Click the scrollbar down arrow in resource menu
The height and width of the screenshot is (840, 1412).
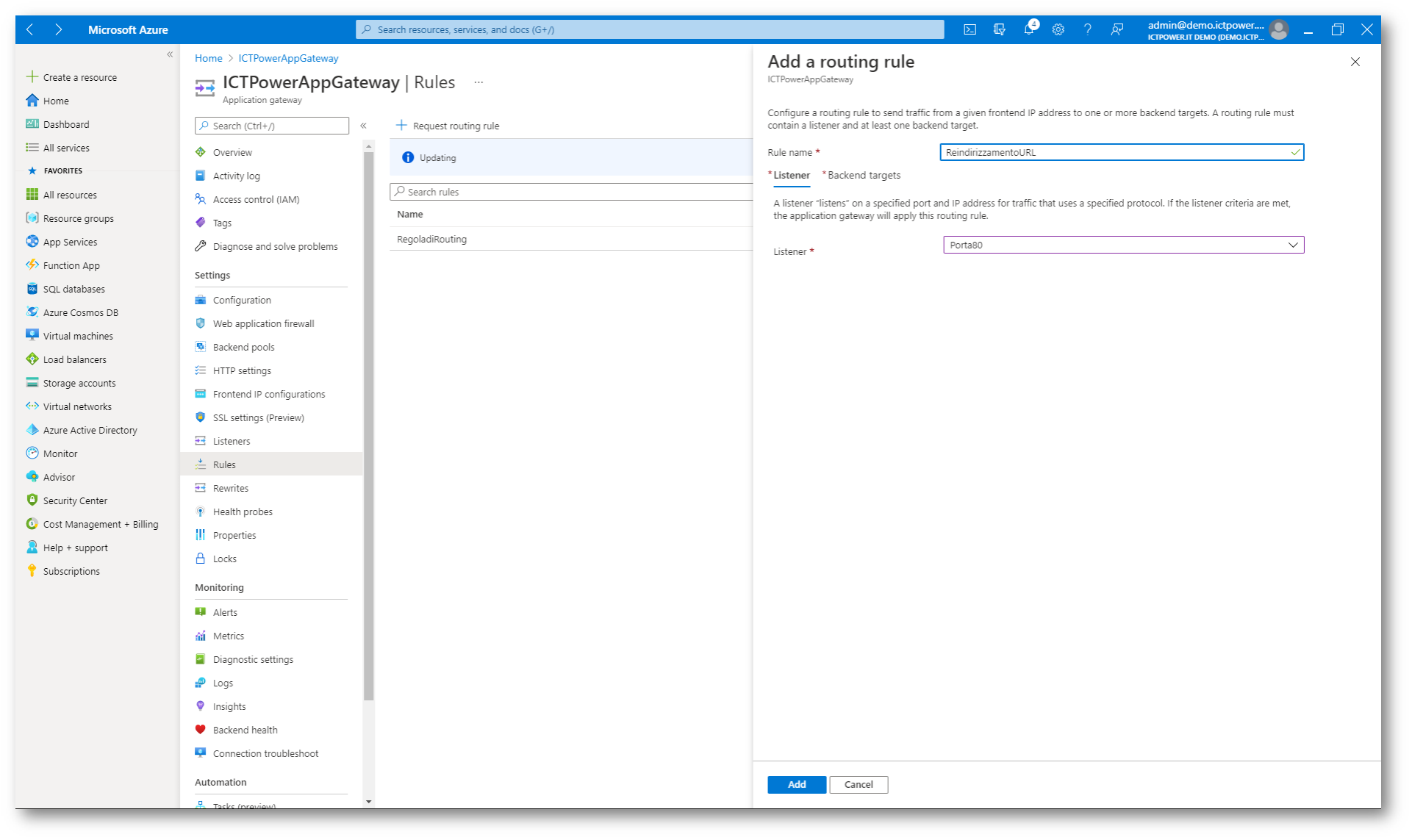point(368,802)
